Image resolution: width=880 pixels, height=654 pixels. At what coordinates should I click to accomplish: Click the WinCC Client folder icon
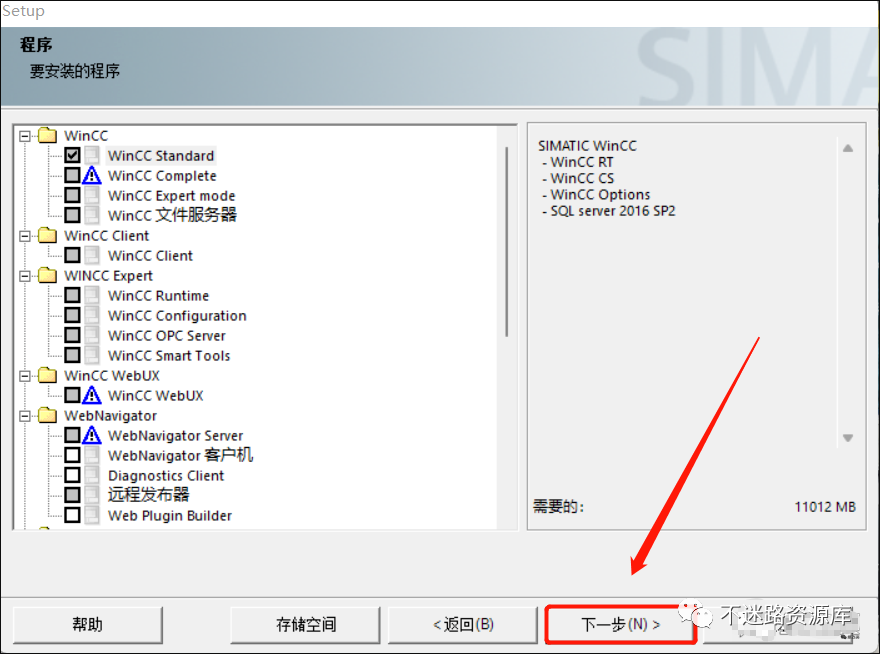tap(48, 235)
